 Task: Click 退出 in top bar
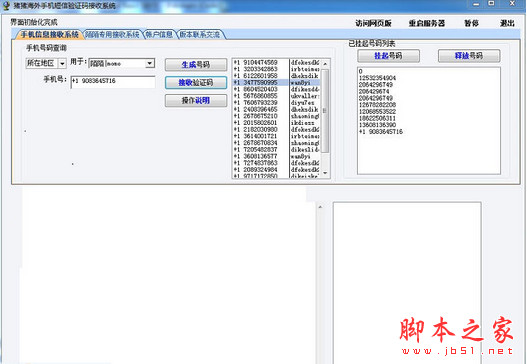tap(507, 23)
